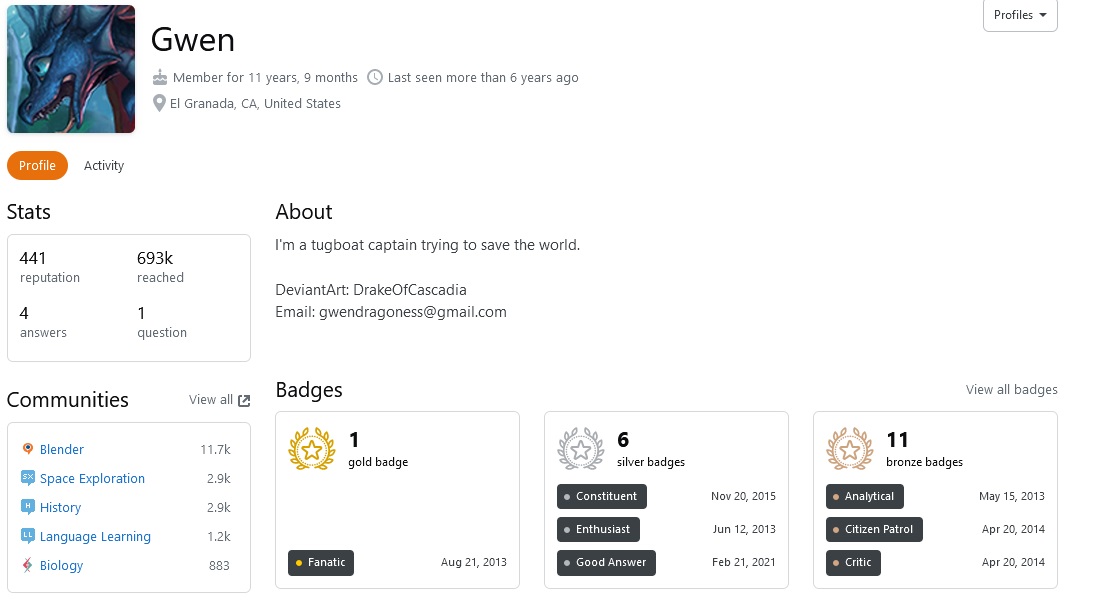Click the gold badge medal icon
The image size is (1094, 607).
(x=312, y=449)
